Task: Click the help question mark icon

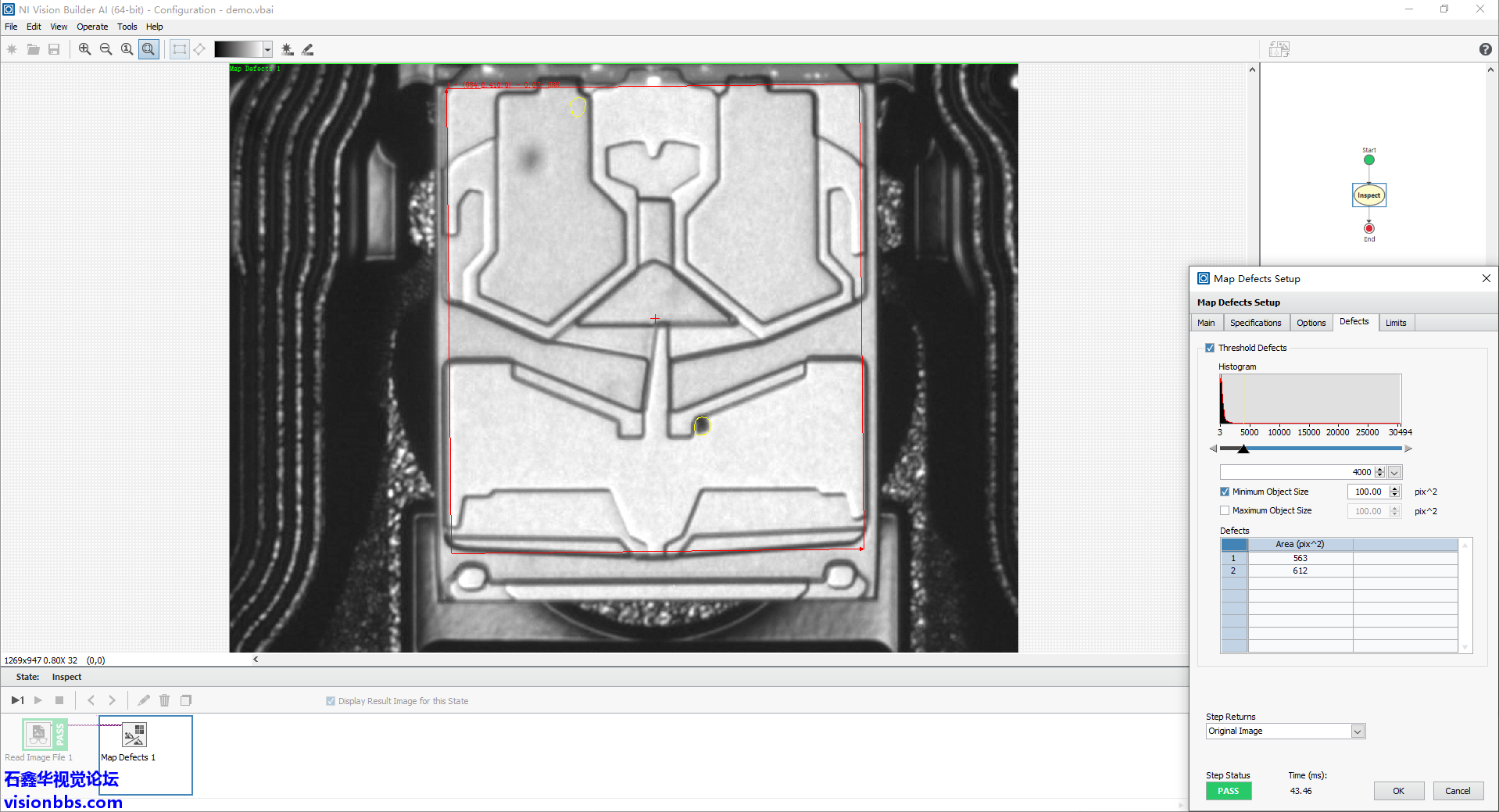Action: pos(1485,49)
